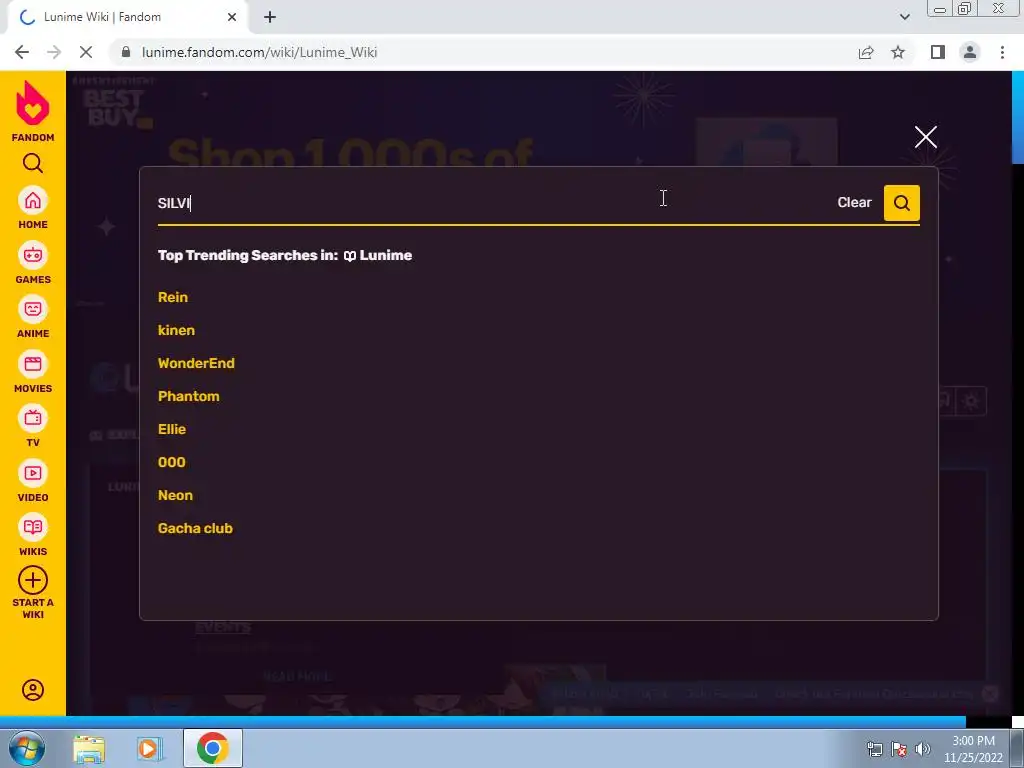Select trending search WonderEnd
The height and width of the screenshot is (768, 1024).
pyautogui.click(x=196, y=363)
